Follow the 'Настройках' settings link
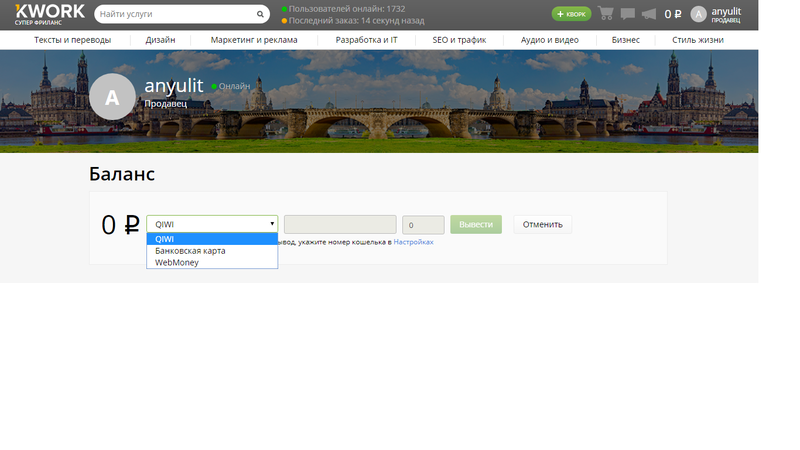This screenshot has height=450, width=800. pos(413,242)
